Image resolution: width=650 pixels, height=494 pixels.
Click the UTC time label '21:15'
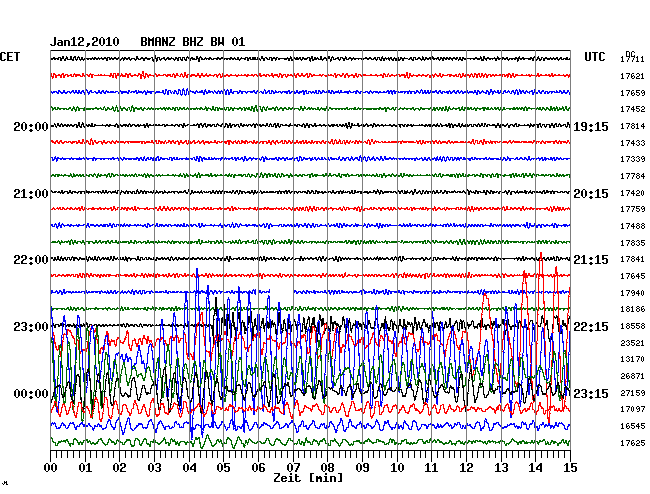pos(591,260)
